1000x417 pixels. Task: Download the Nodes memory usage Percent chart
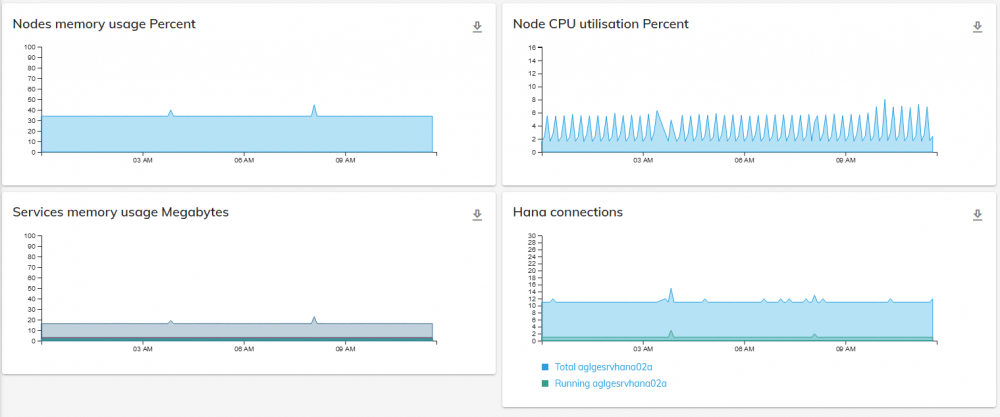pos(477,27)
